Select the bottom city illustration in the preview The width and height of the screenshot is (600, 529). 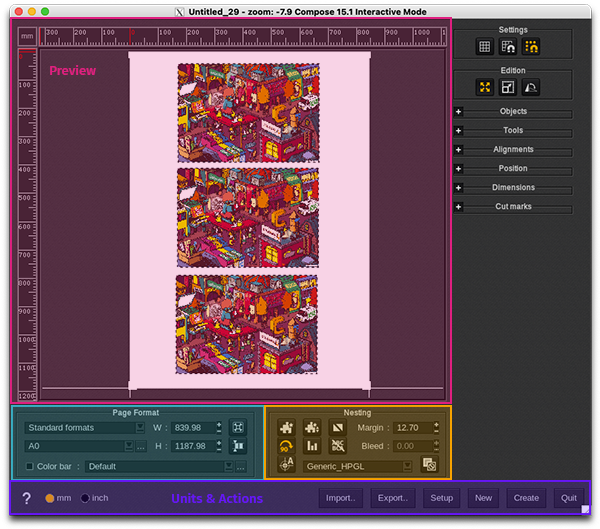click(247, 324)
